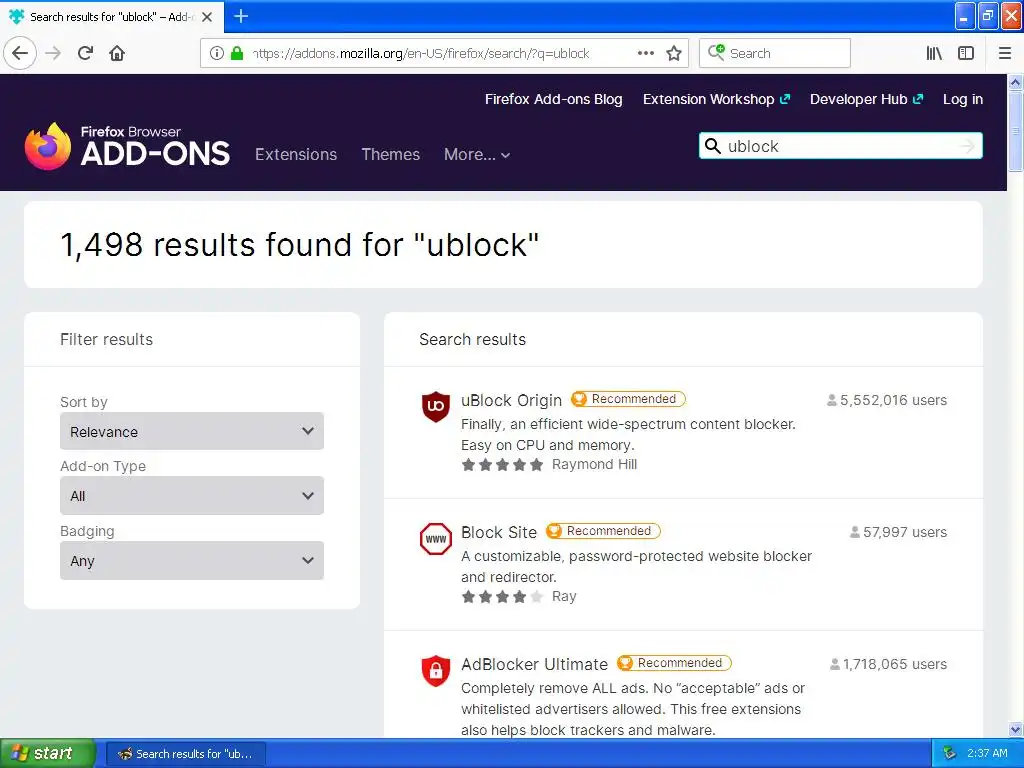Image resolution: width=1024 pixels, height=768 pixels.
Task: Click the 5,552,016 users count
Action: pyautogui.click(x=887, y=400)
